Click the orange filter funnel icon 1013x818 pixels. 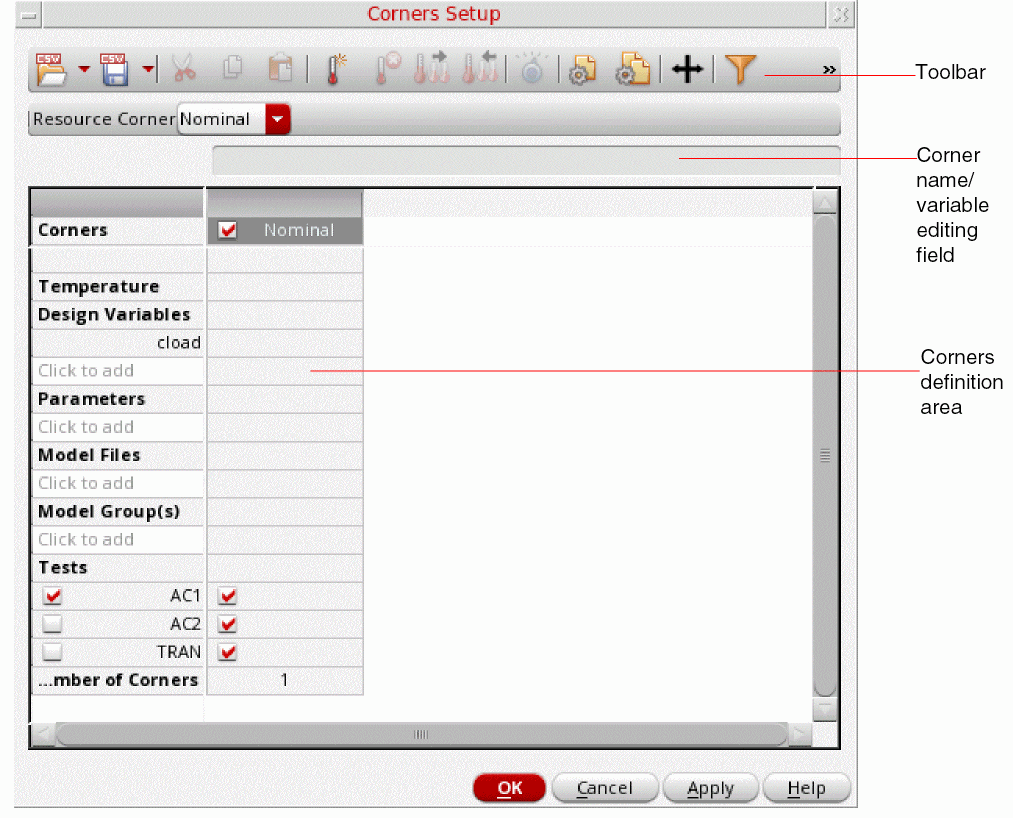pos(740,69)
